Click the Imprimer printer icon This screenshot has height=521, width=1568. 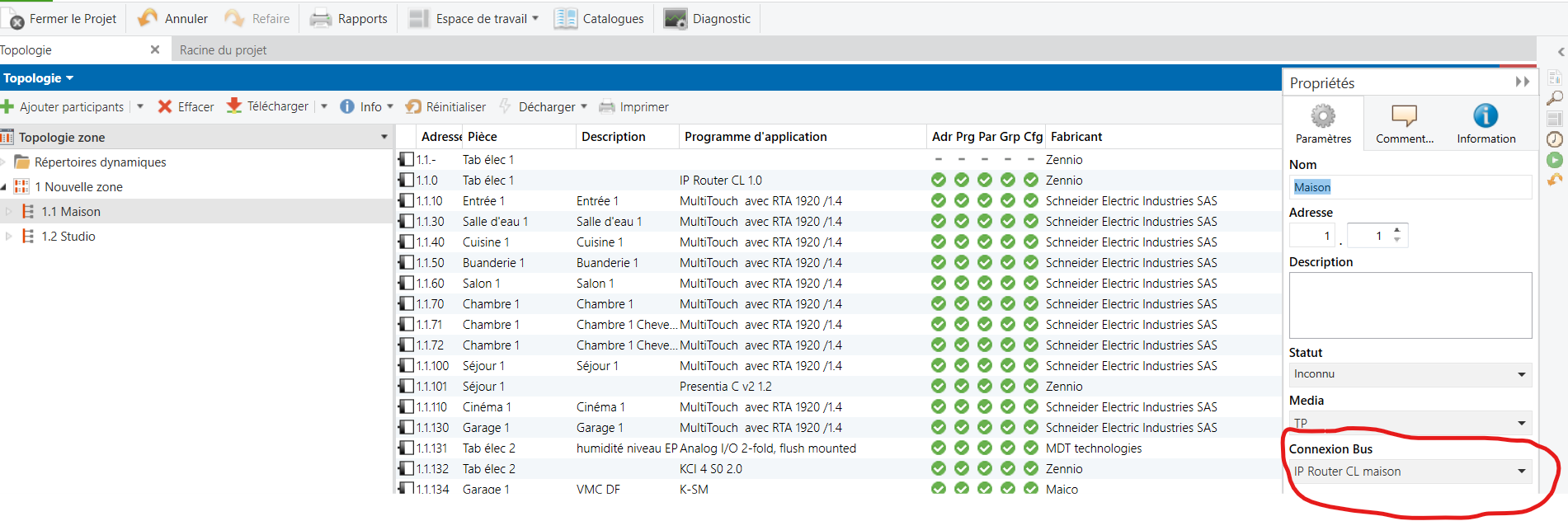[x=607, y=106]
